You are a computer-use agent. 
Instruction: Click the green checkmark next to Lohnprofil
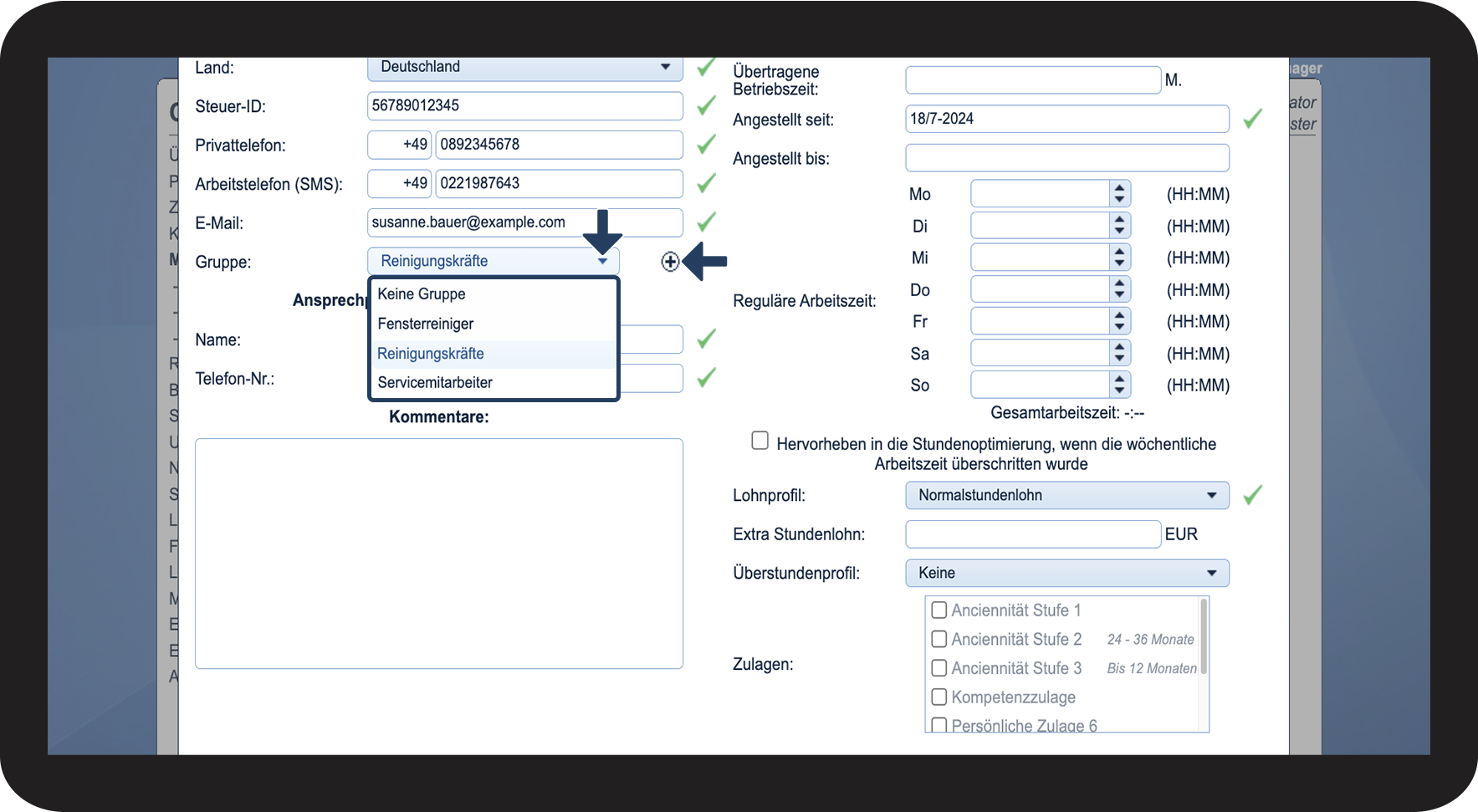1252,495
